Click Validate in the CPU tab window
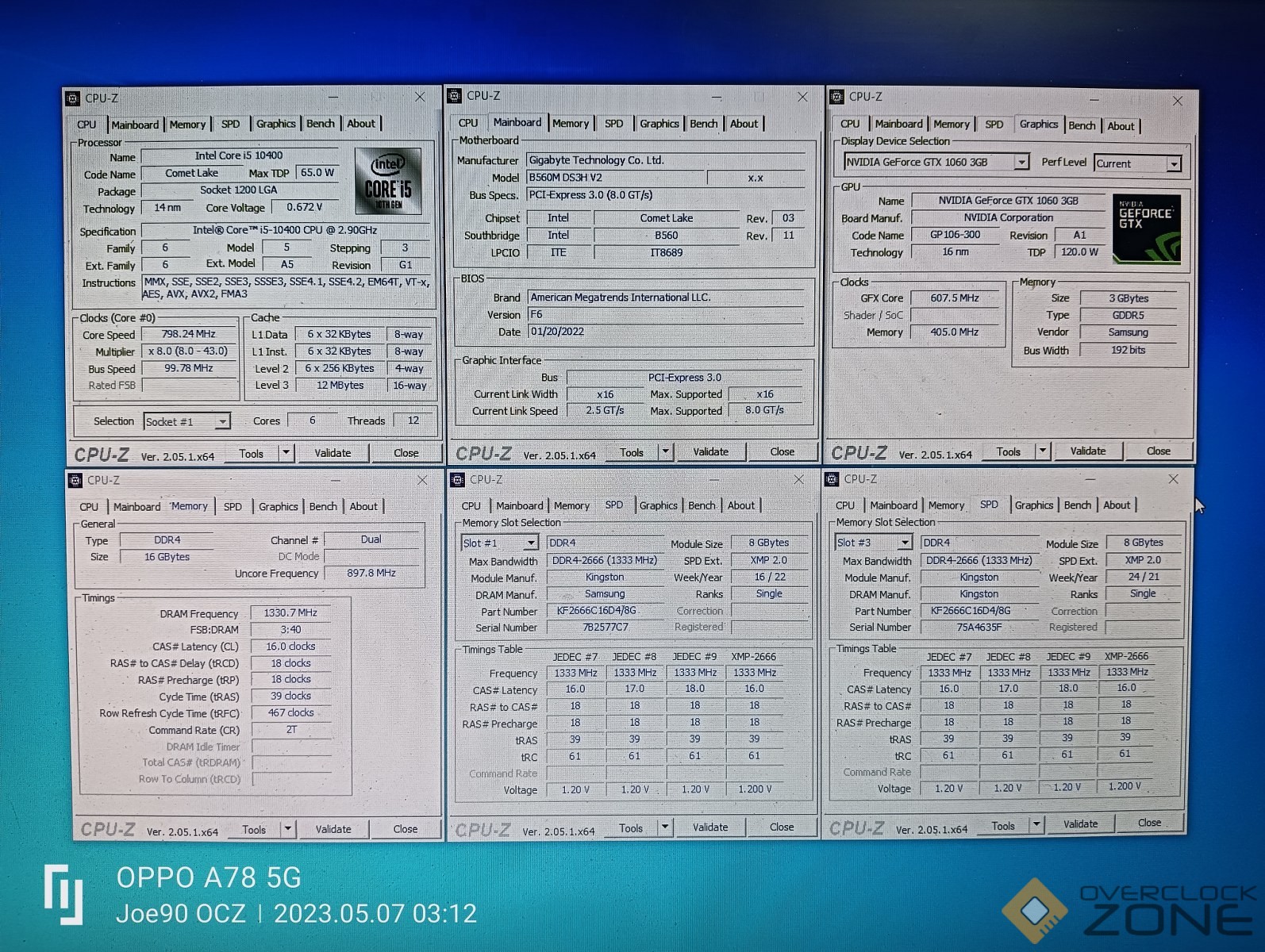1265x952 pixels. click(x=333, y=453)
